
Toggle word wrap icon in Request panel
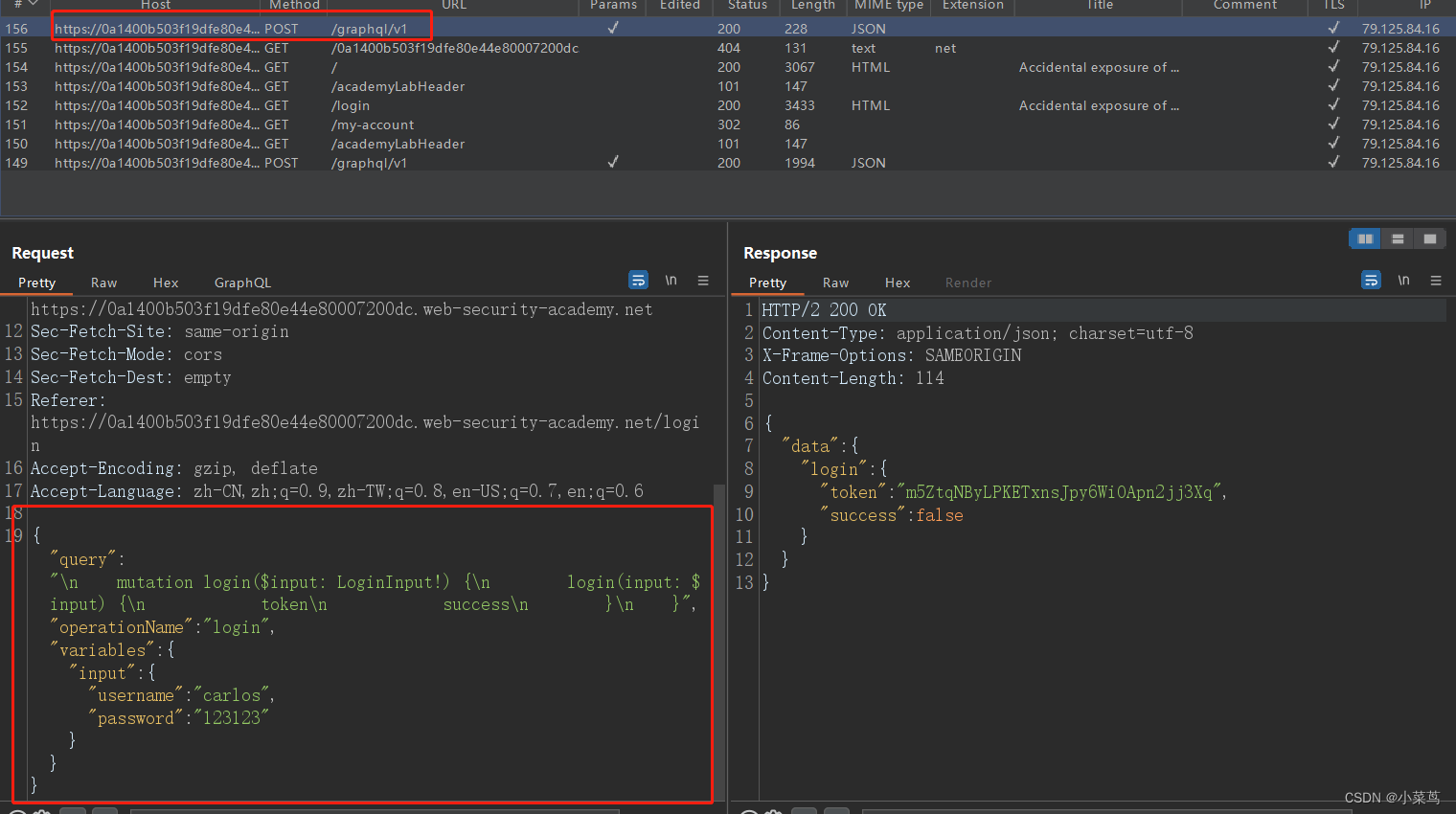(638, 280)
